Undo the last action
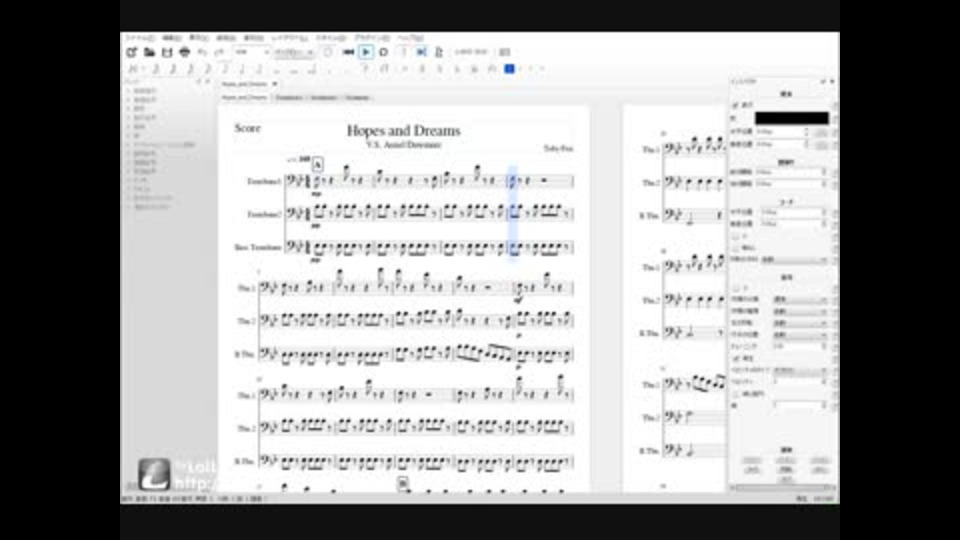This screenshot has height=540, width=960. pyautogui.click(x=202, y=53)
